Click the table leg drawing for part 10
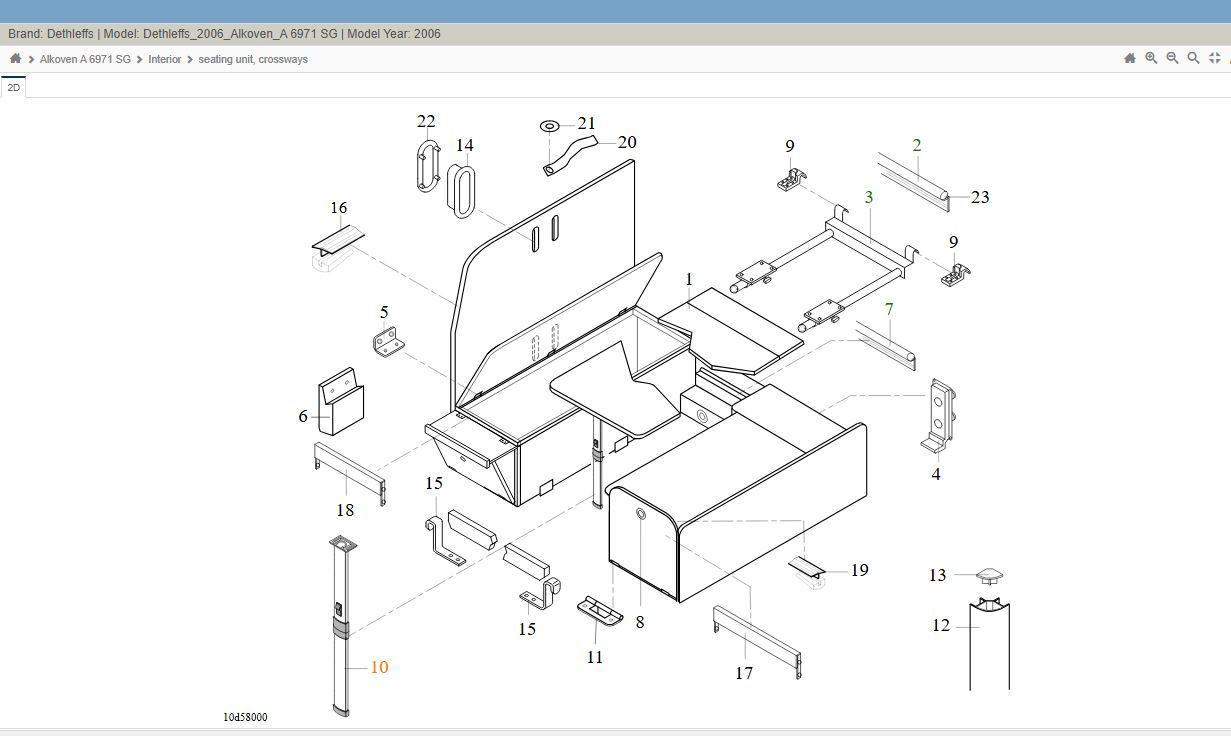Viewport: 1231px width, 736px height. pos(340,626)
